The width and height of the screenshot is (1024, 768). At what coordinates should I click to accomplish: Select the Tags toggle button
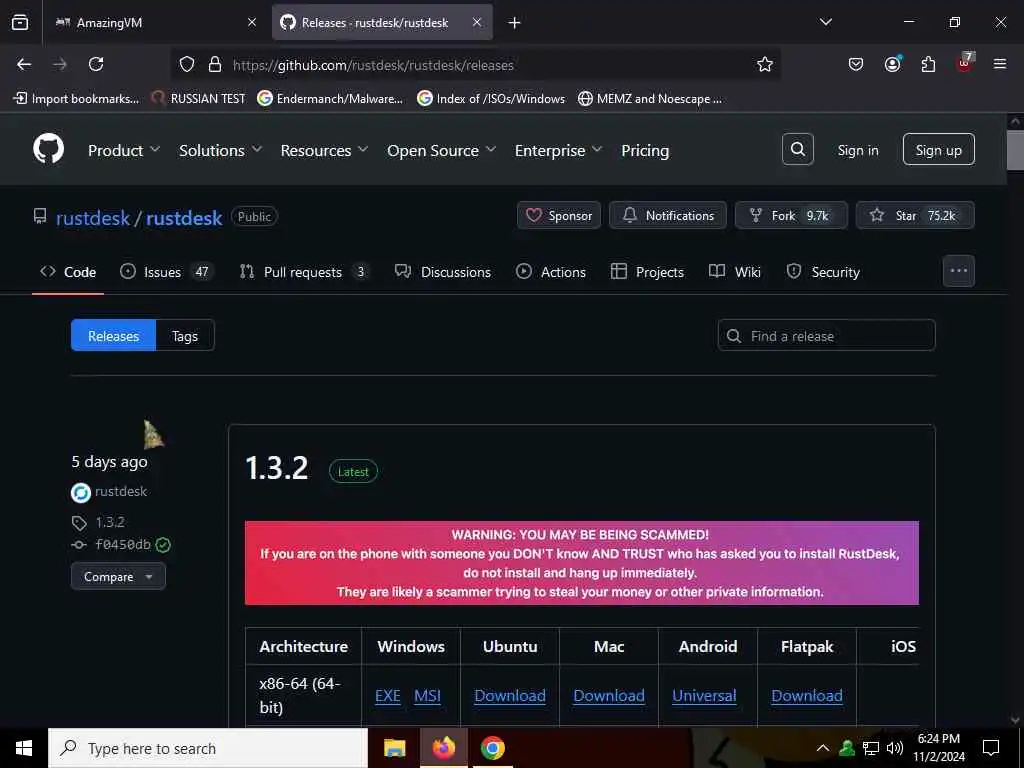click(x=185, y=336)
